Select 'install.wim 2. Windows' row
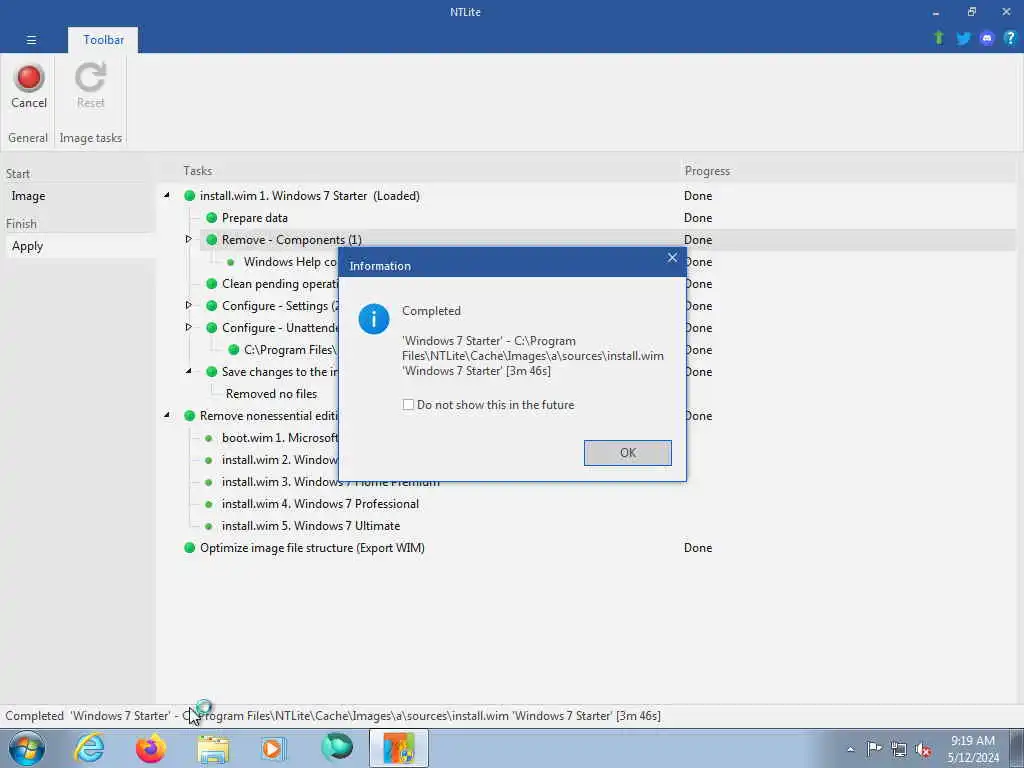Image resolution: width=1024 pixels, height=768 pixels. [x=280, y=460]
